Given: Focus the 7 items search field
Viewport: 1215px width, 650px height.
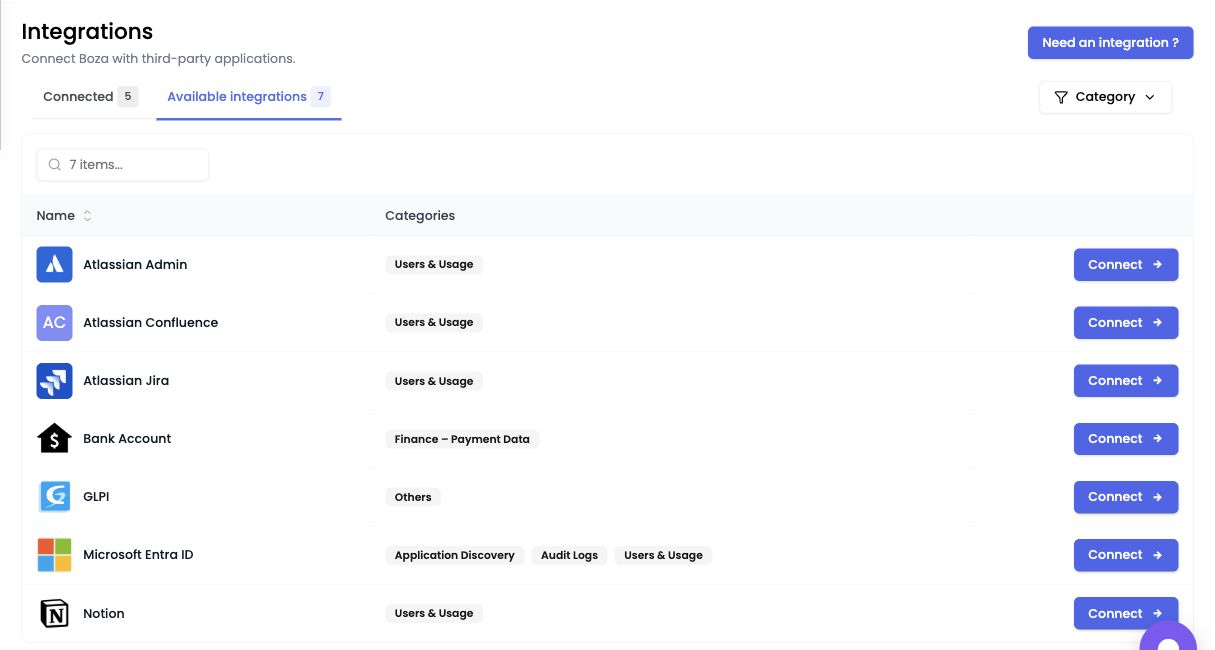Looking at the screenshot, I should tap(123, 165).
